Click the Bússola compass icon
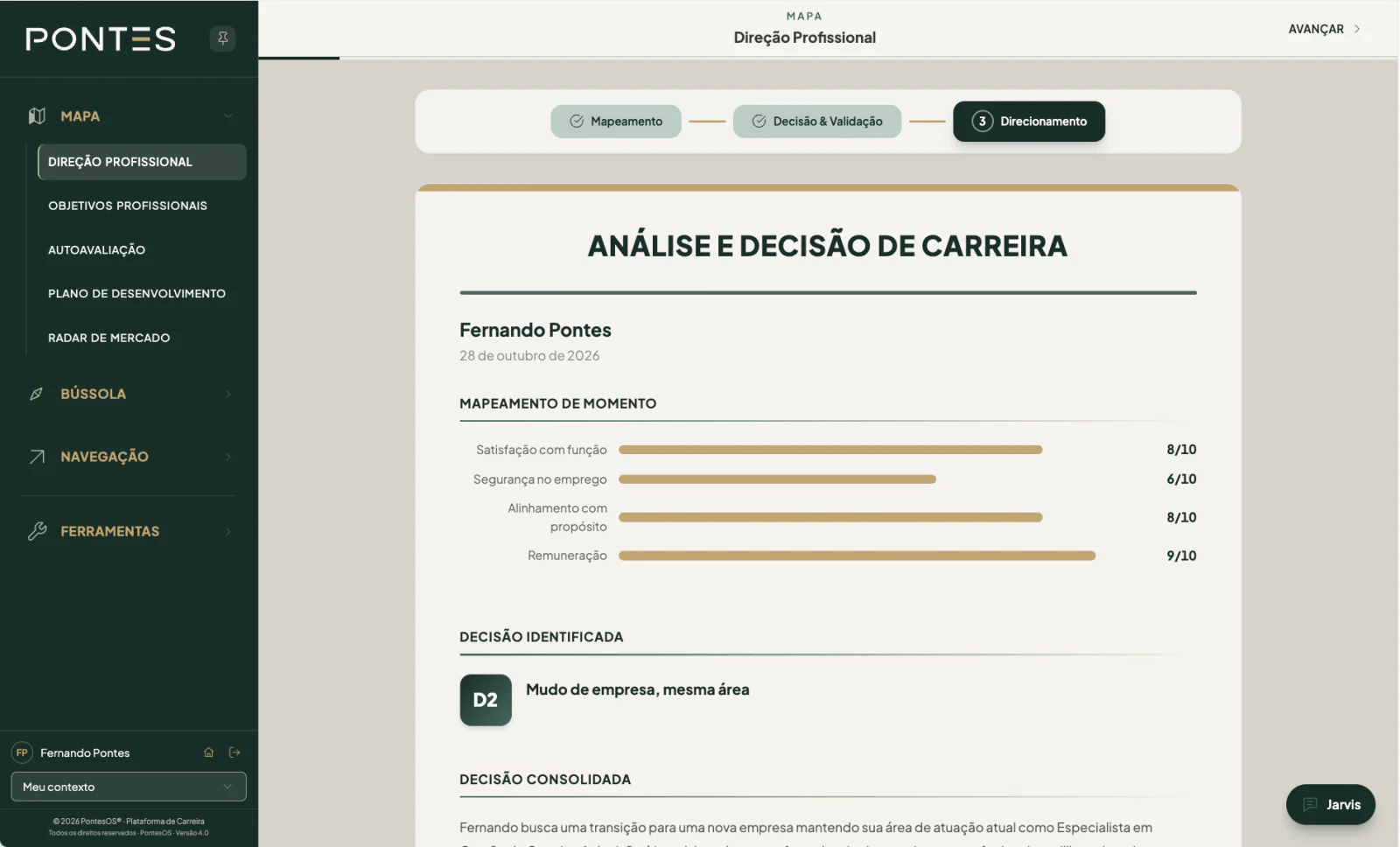Screen dimensions: 1400x847 coord(37,395)
